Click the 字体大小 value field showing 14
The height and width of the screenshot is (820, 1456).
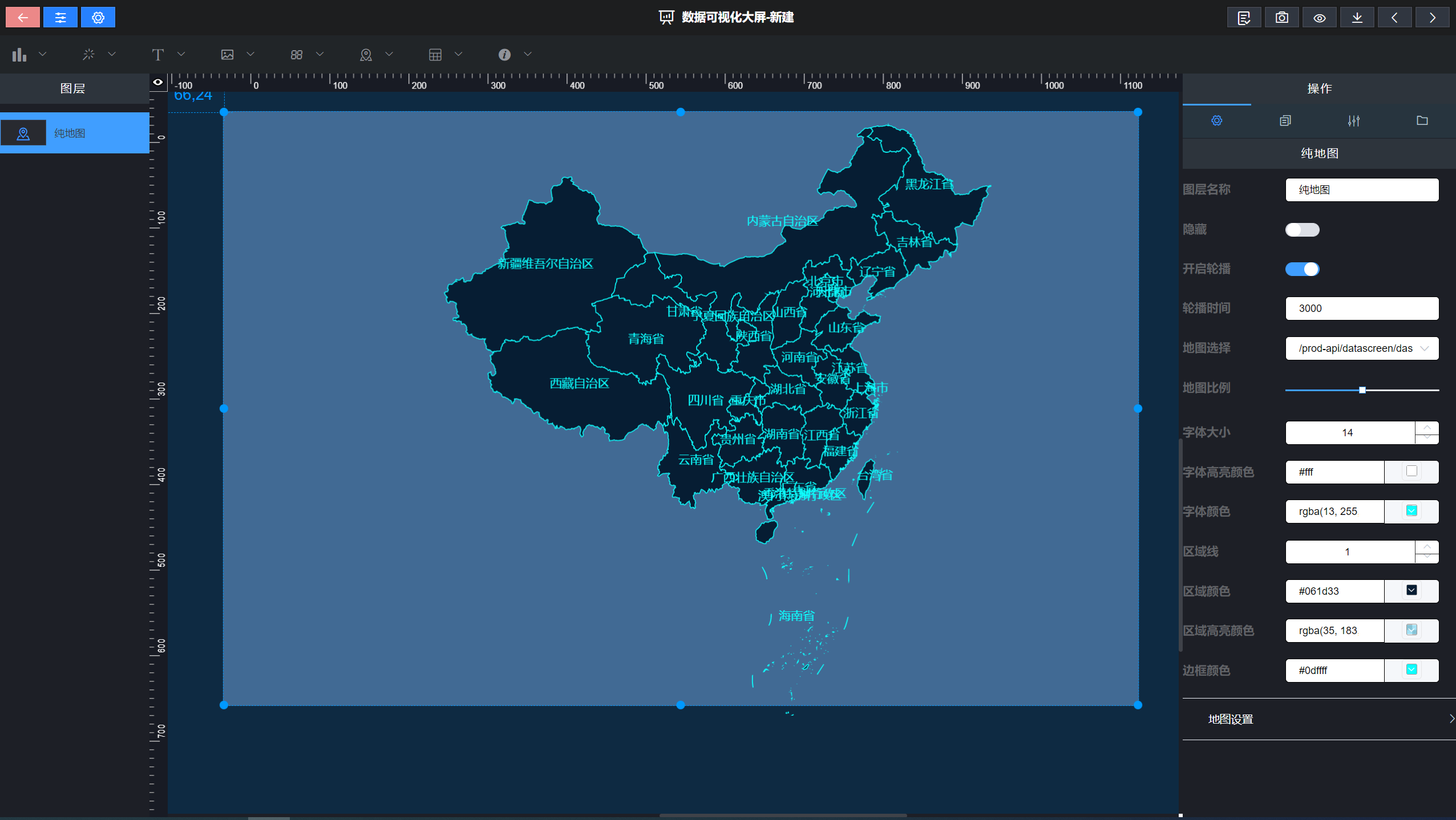coord(1350,433)
